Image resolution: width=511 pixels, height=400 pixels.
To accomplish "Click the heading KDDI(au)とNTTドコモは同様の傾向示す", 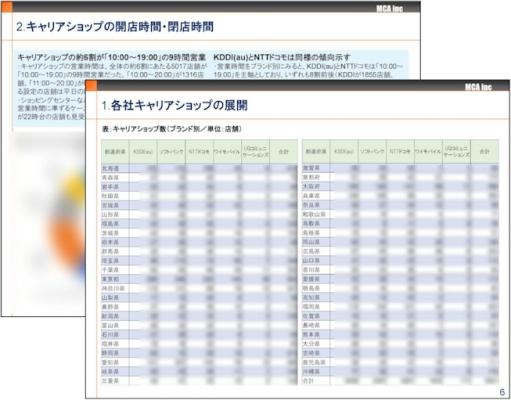I will 282,57.
